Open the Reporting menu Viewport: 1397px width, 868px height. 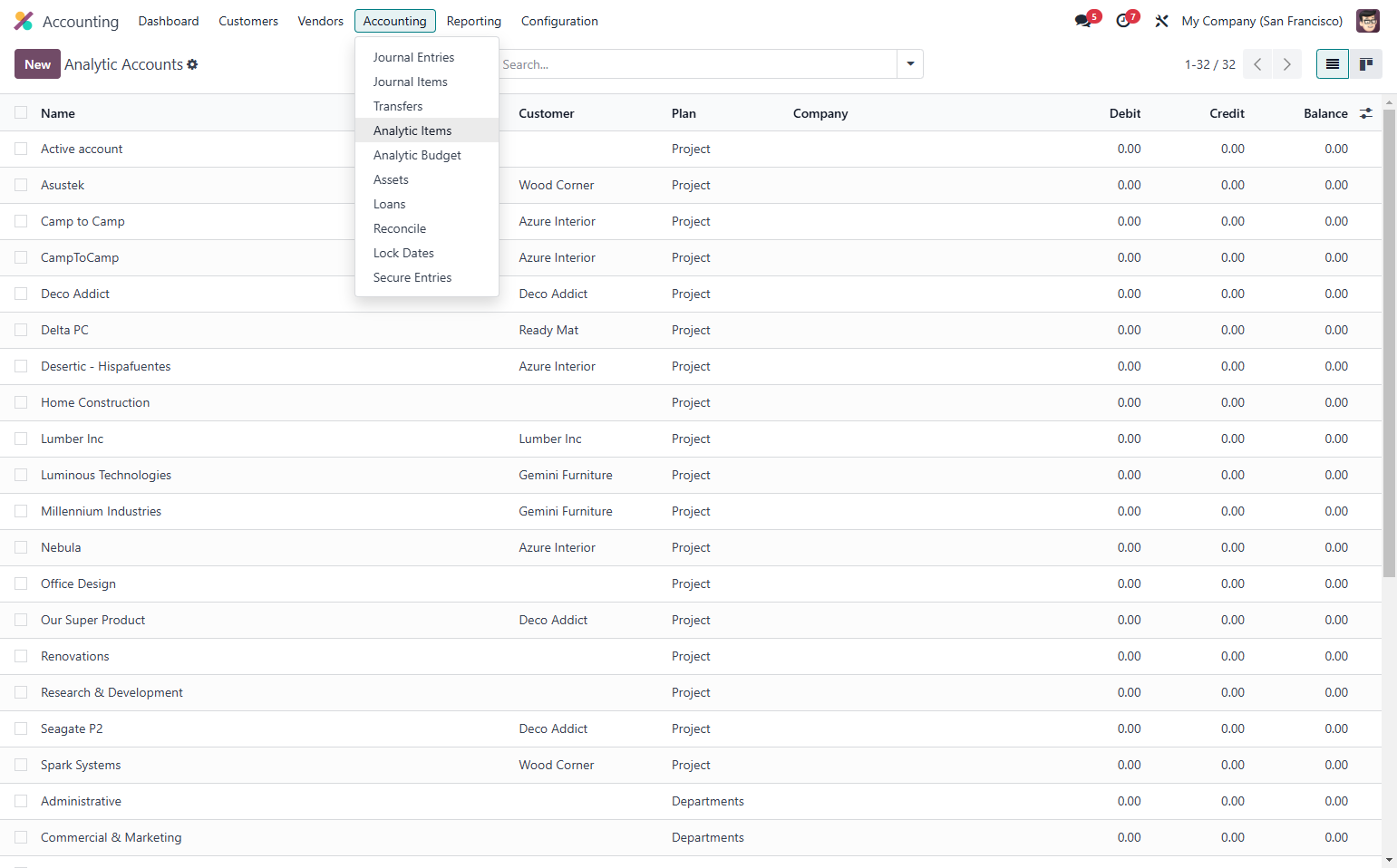click(x=473, y=21)
